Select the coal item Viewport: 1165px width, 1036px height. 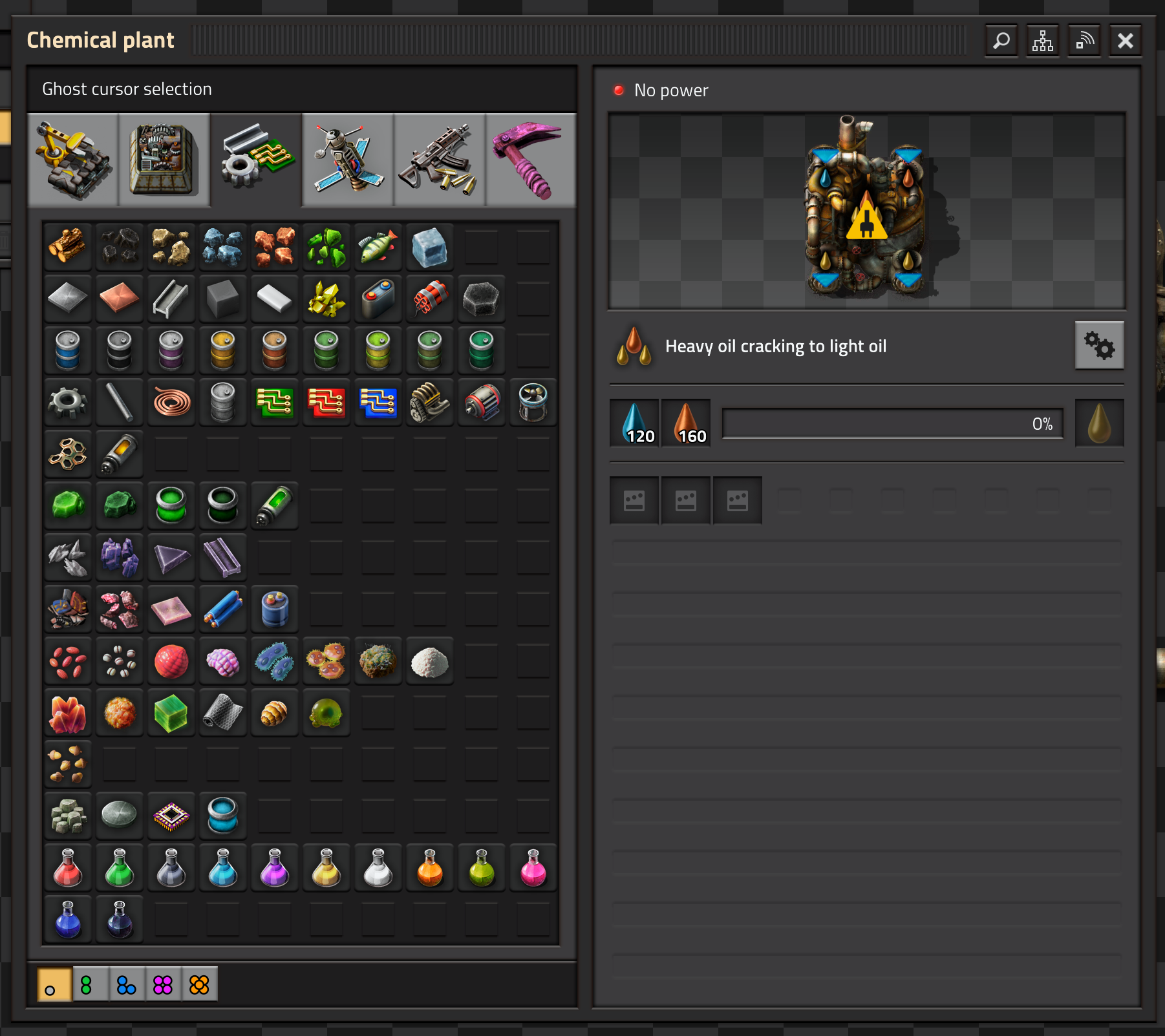click(120, 247)
